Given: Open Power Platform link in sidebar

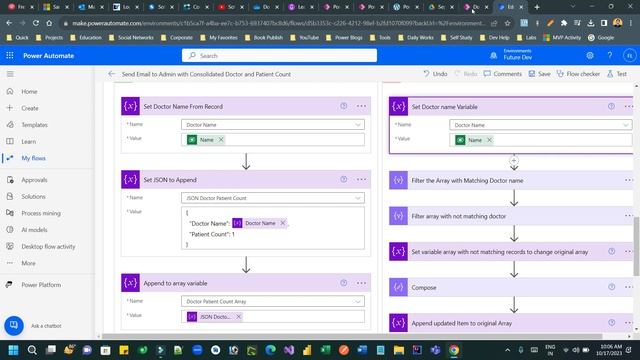Looking at the screenshot, I should [x=41, y=285].
